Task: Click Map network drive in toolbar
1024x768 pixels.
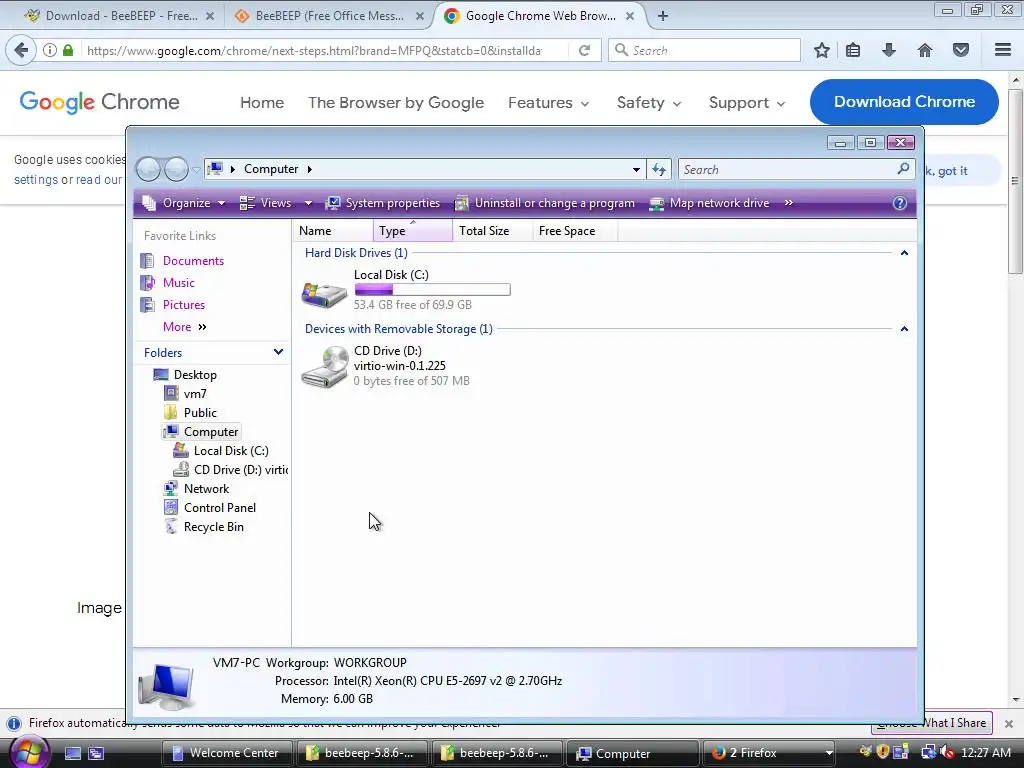Action: point(709,203)
